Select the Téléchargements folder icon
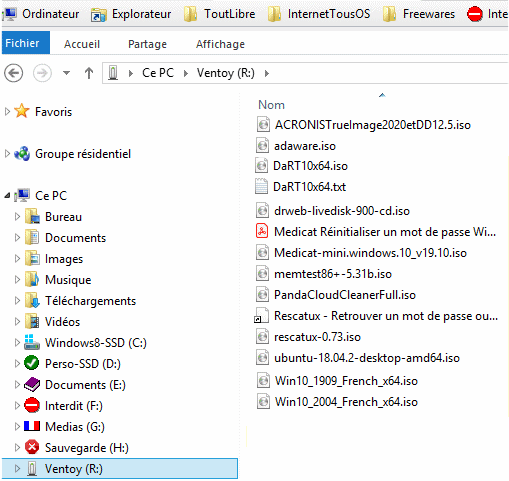This screenshot has height=481, width=509. (32, 300)
